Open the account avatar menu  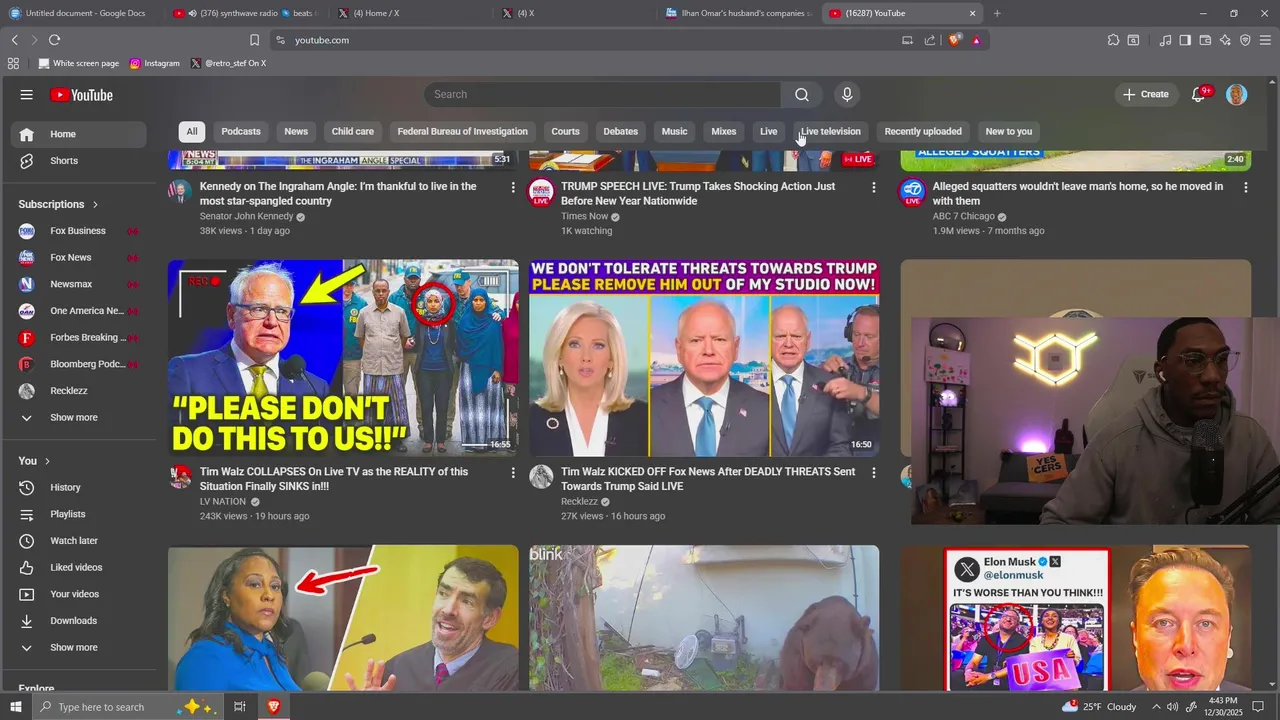1237,94
